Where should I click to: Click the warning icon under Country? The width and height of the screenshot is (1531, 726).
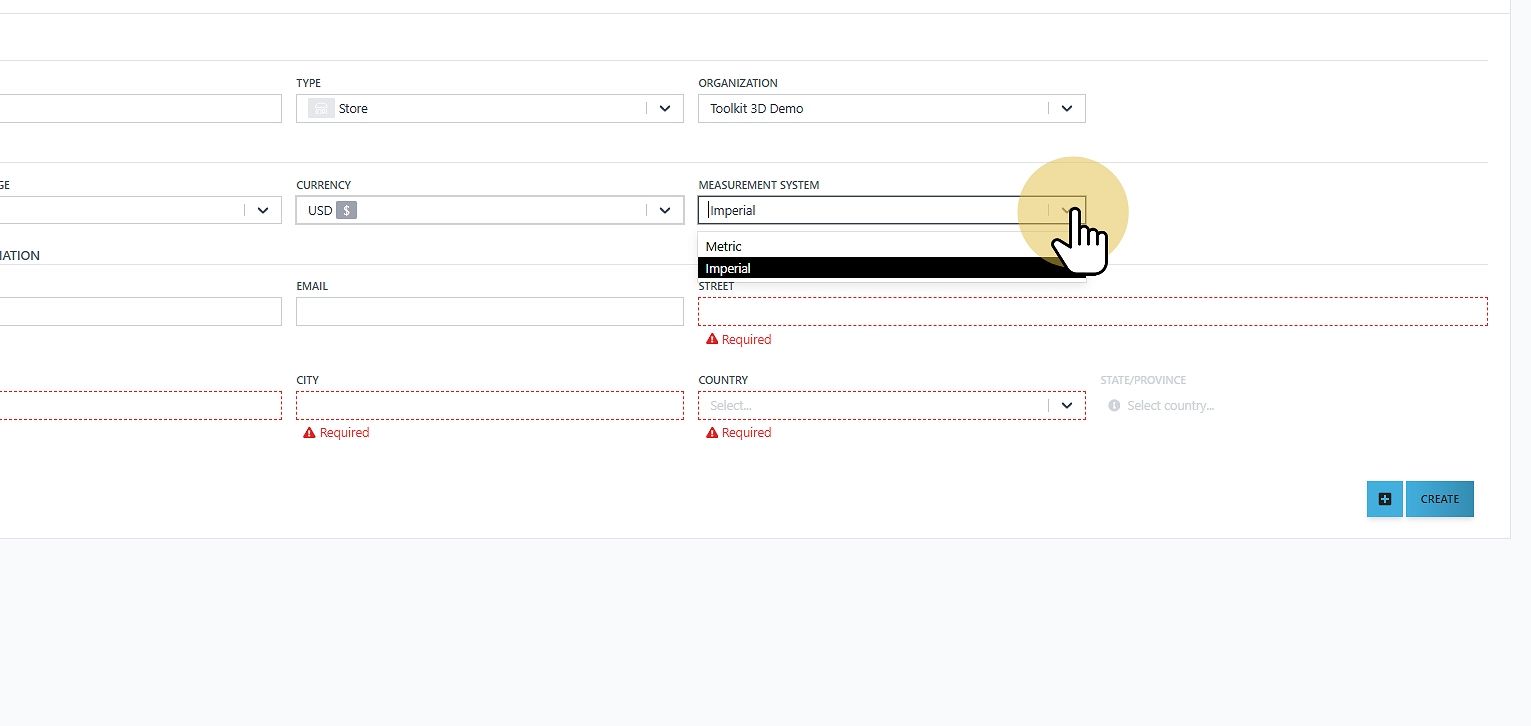pos(712,433)
